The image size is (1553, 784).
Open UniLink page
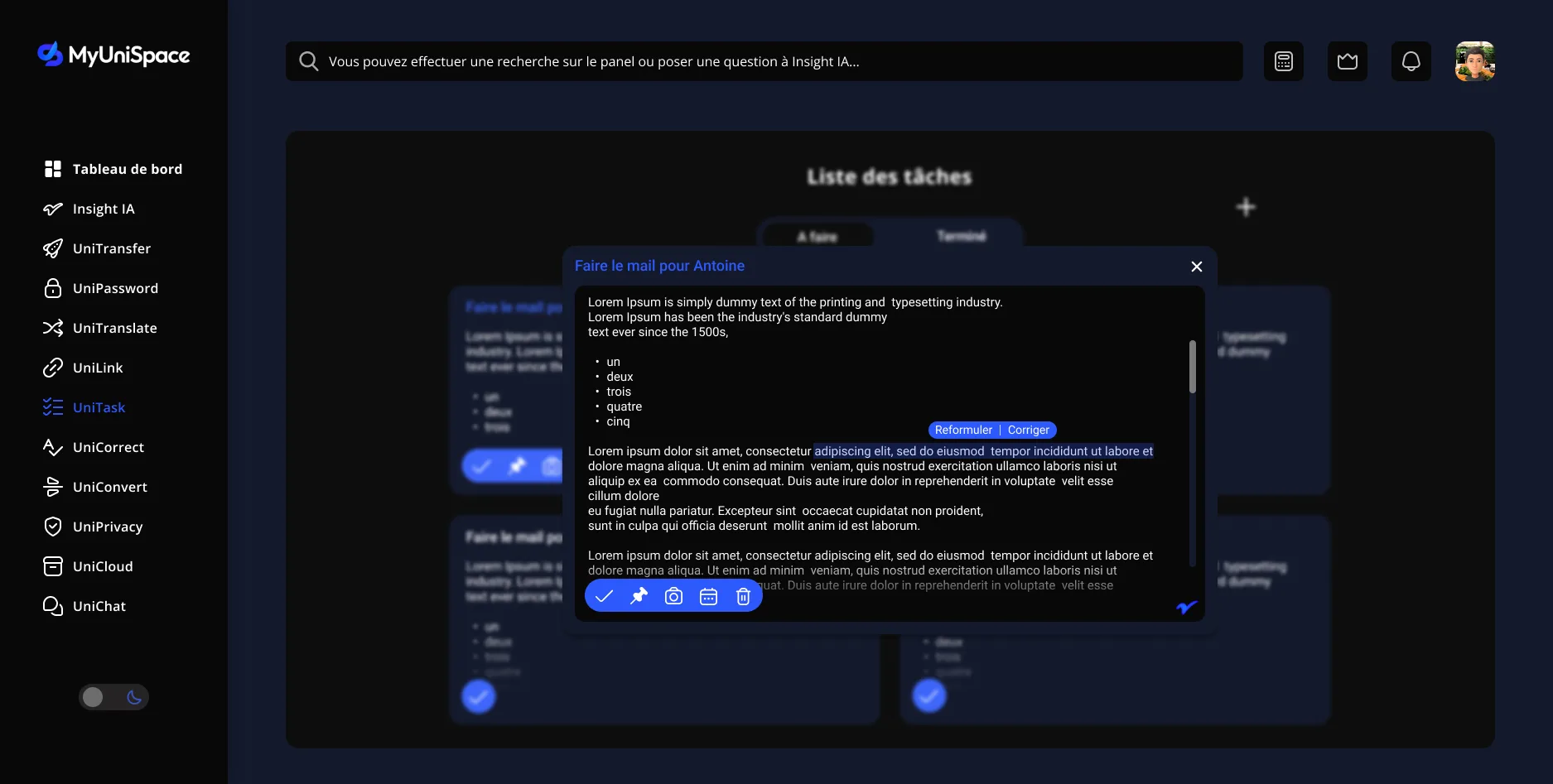(x=83, y=368)
